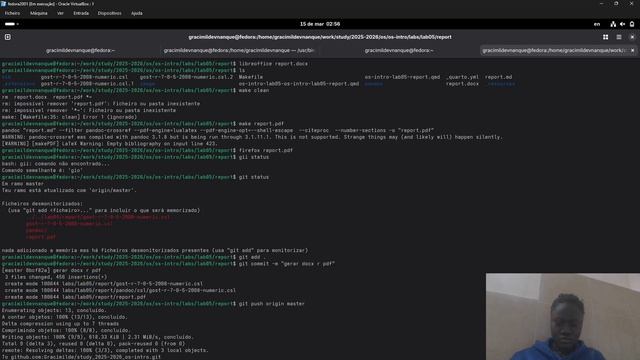640x360 pixels.
Task: Click the 'libreoffice report.docx' command line
Action: [273, 64]
